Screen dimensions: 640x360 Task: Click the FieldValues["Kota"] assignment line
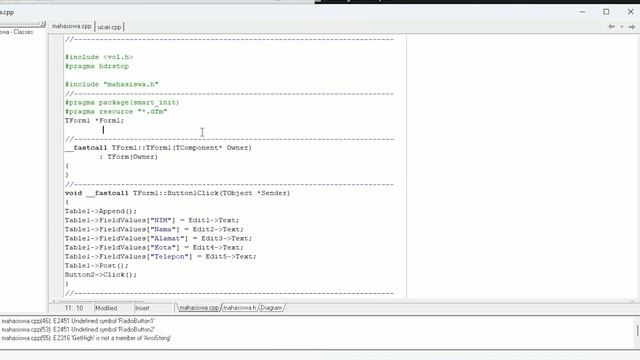[x=154, y=247]
